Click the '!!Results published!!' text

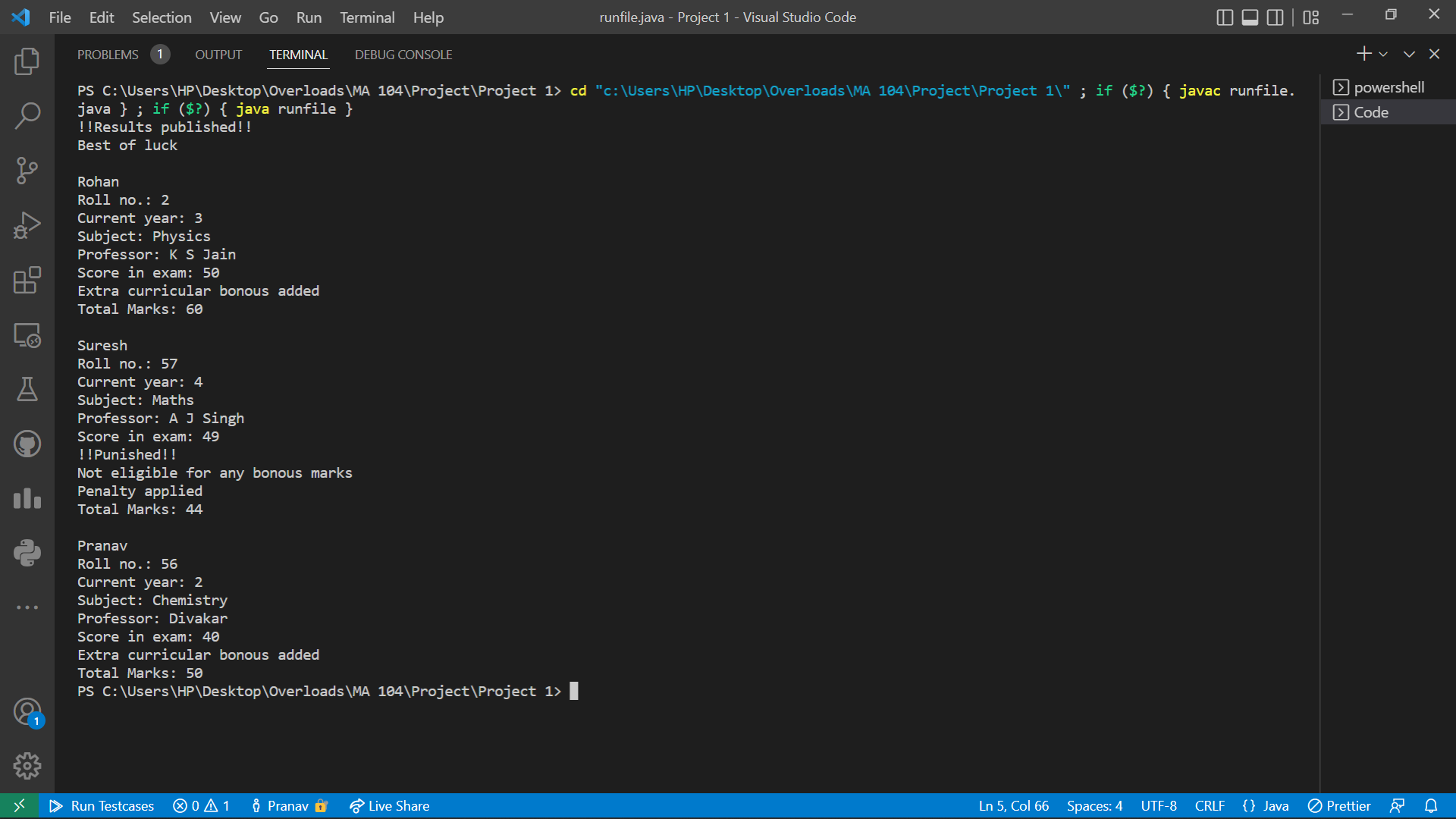pyautogui.click(x=165, y=127)
